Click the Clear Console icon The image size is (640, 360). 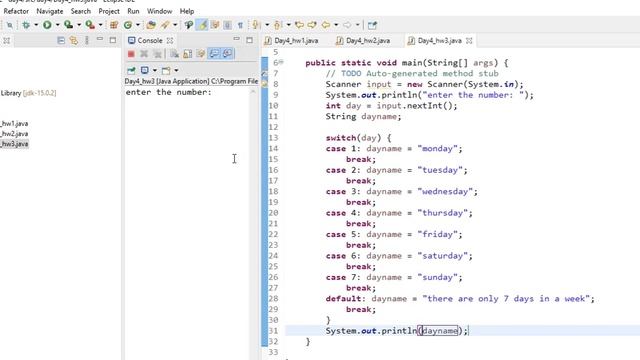(x=174, y=54)
